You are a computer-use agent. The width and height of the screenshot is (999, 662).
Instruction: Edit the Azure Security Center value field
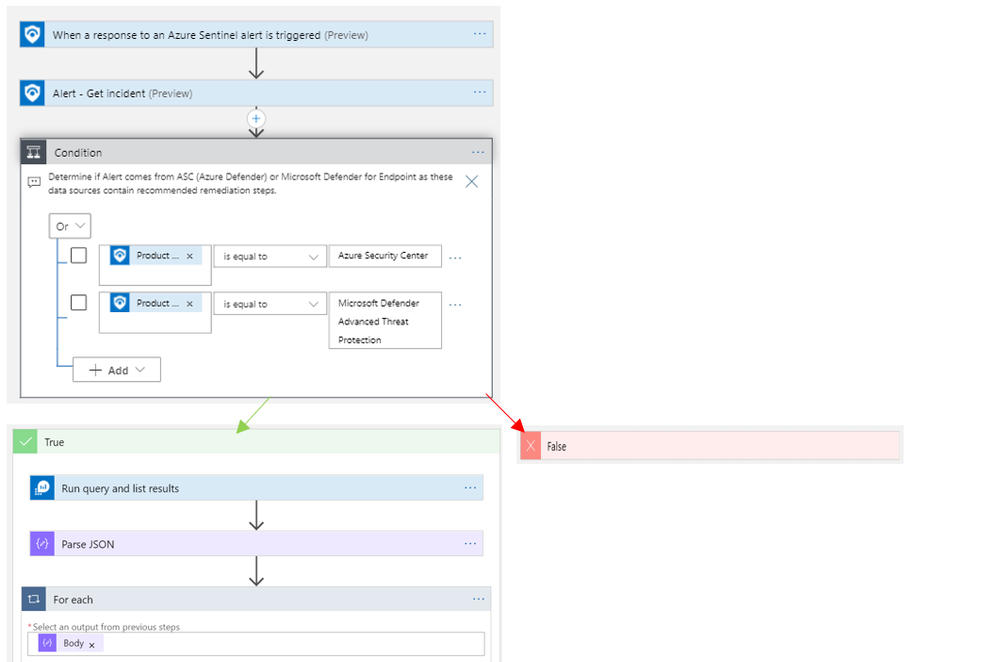(385, 255)
